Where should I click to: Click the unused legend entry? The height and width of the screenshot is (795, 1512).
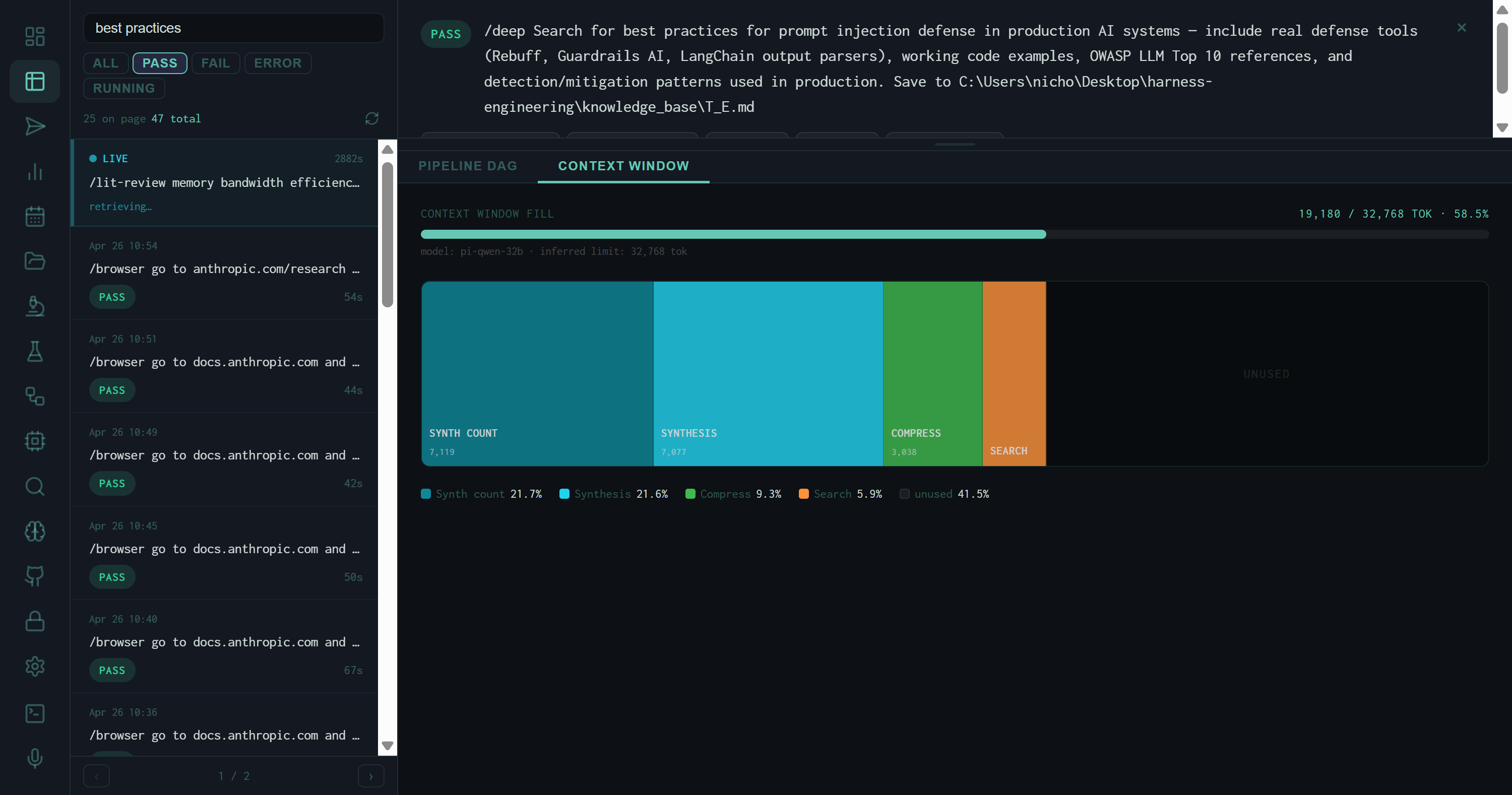click(x=944, y=494)
